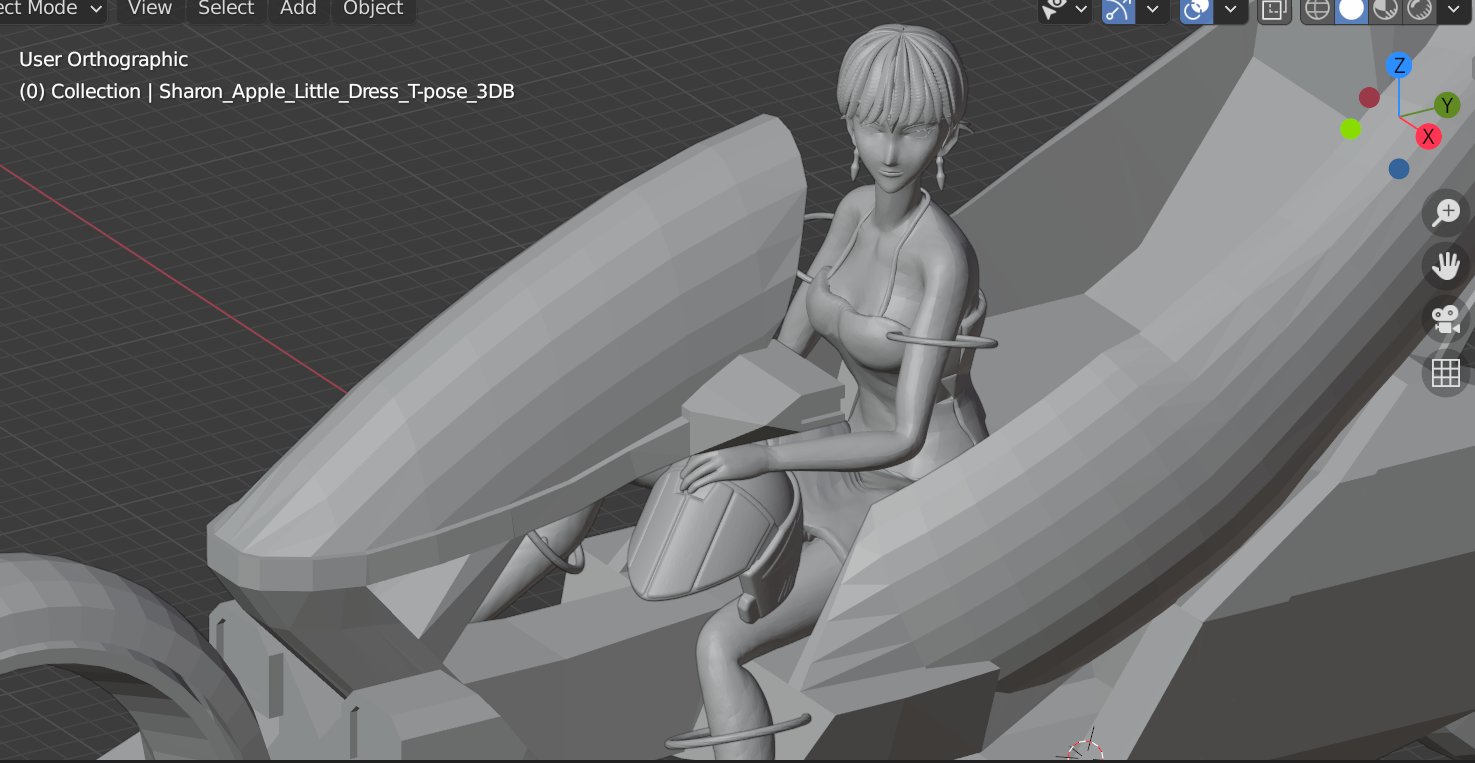
Task: Click the red X axis gizmo ball
Action: (1429, 137)
